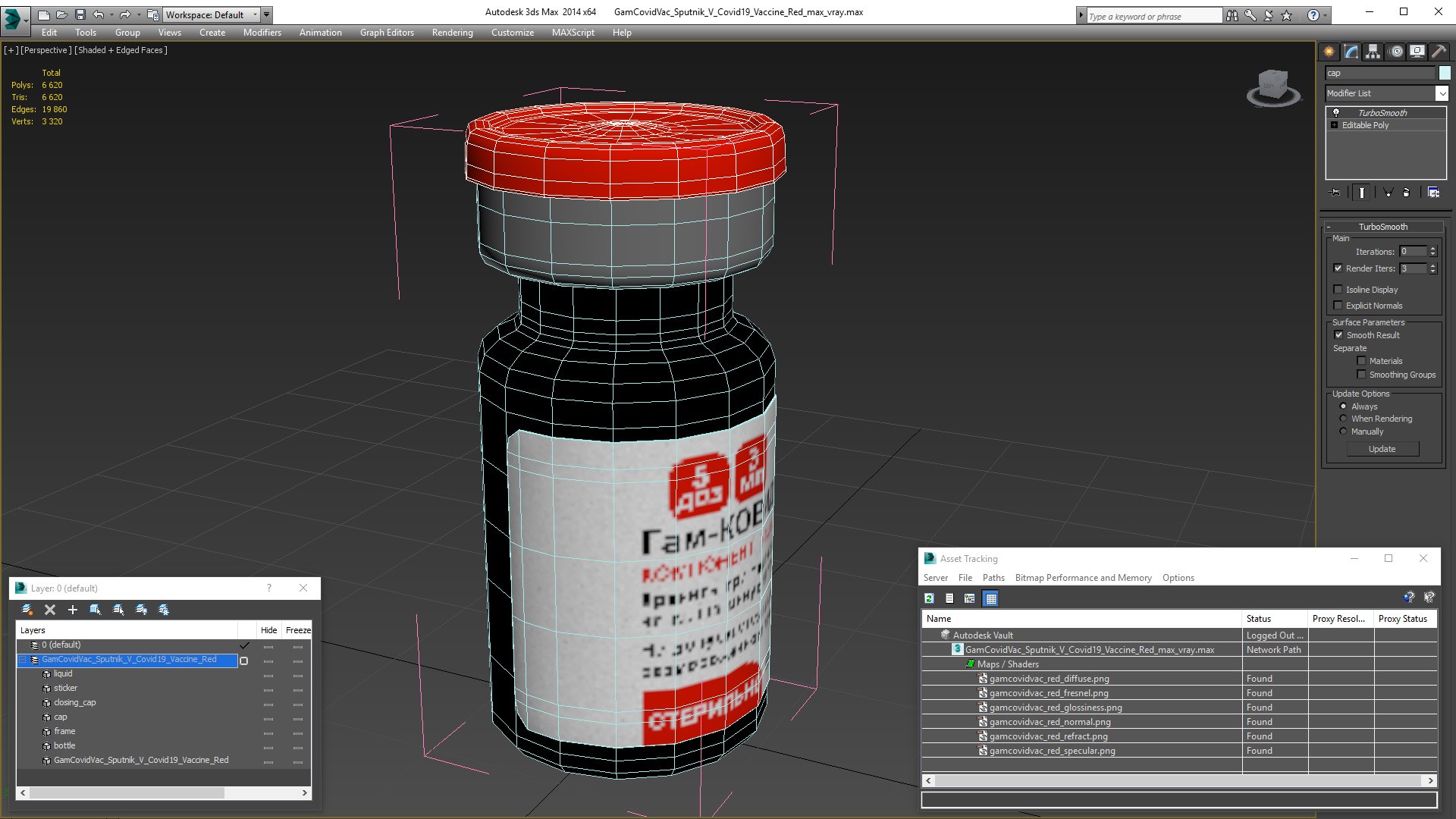The image size is (1456, 819).
Task: Open the Rendering menu
Action: coord(452,33)
